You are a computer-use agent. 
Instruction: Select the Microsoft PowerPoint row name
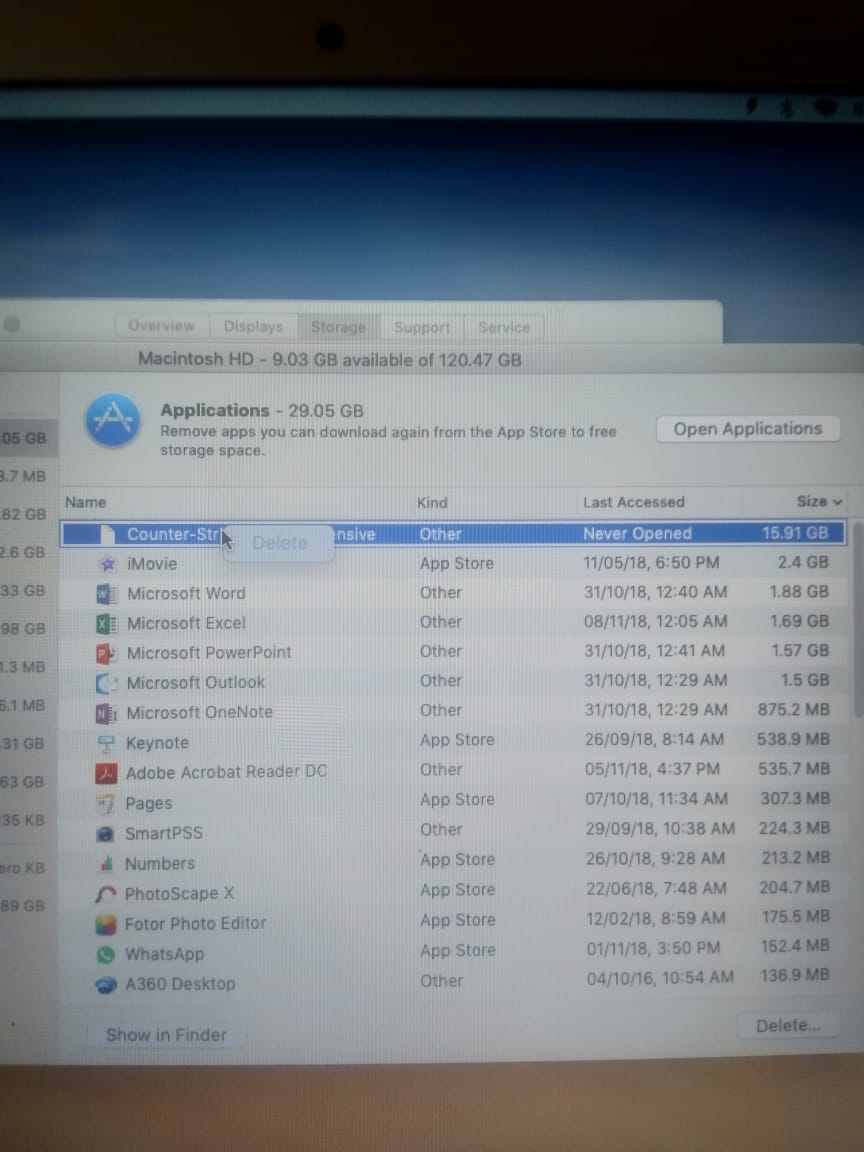pos(209,653)
